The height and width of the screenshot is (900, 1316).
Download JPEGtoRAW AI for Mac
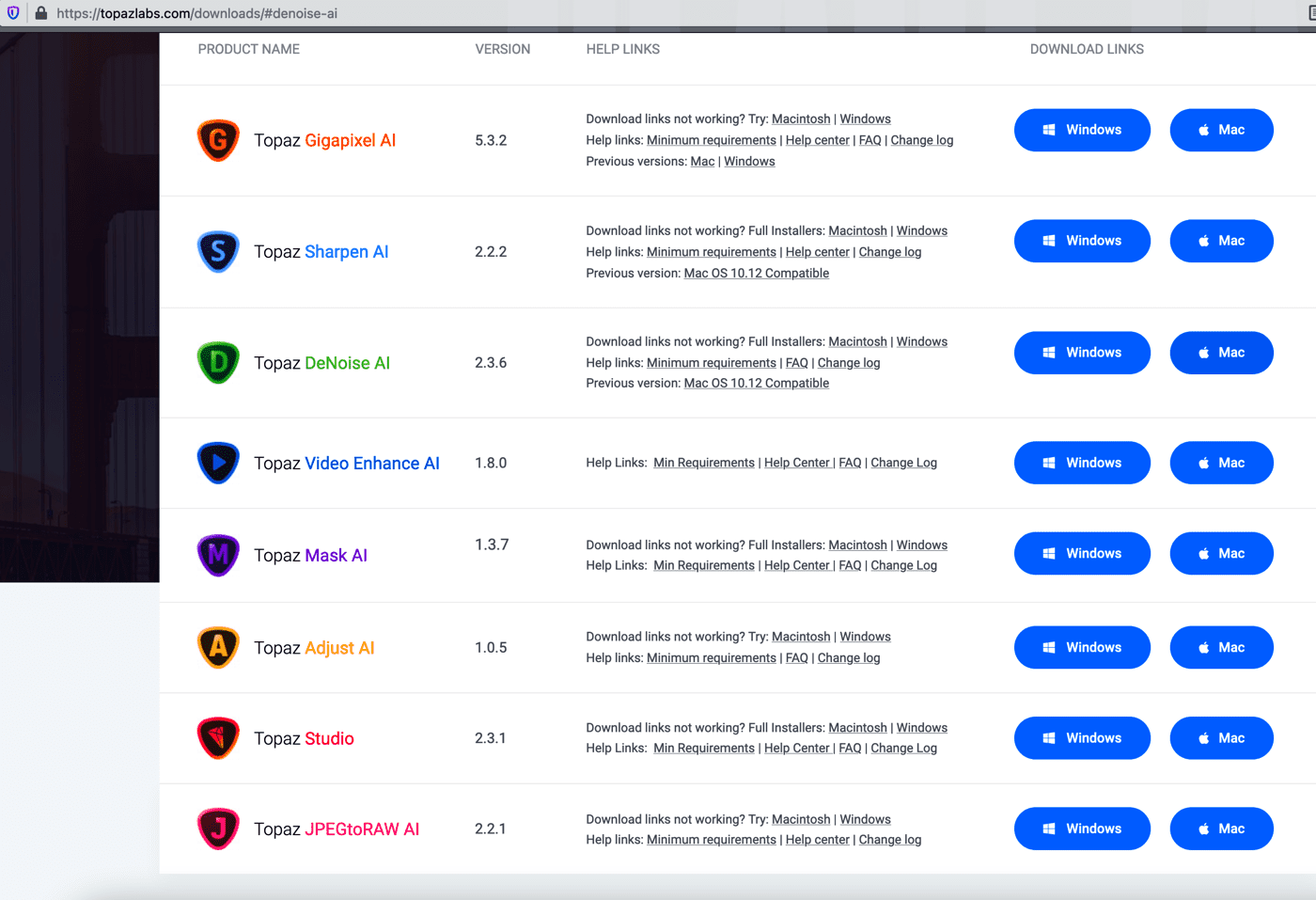(x=1221, y=829)
